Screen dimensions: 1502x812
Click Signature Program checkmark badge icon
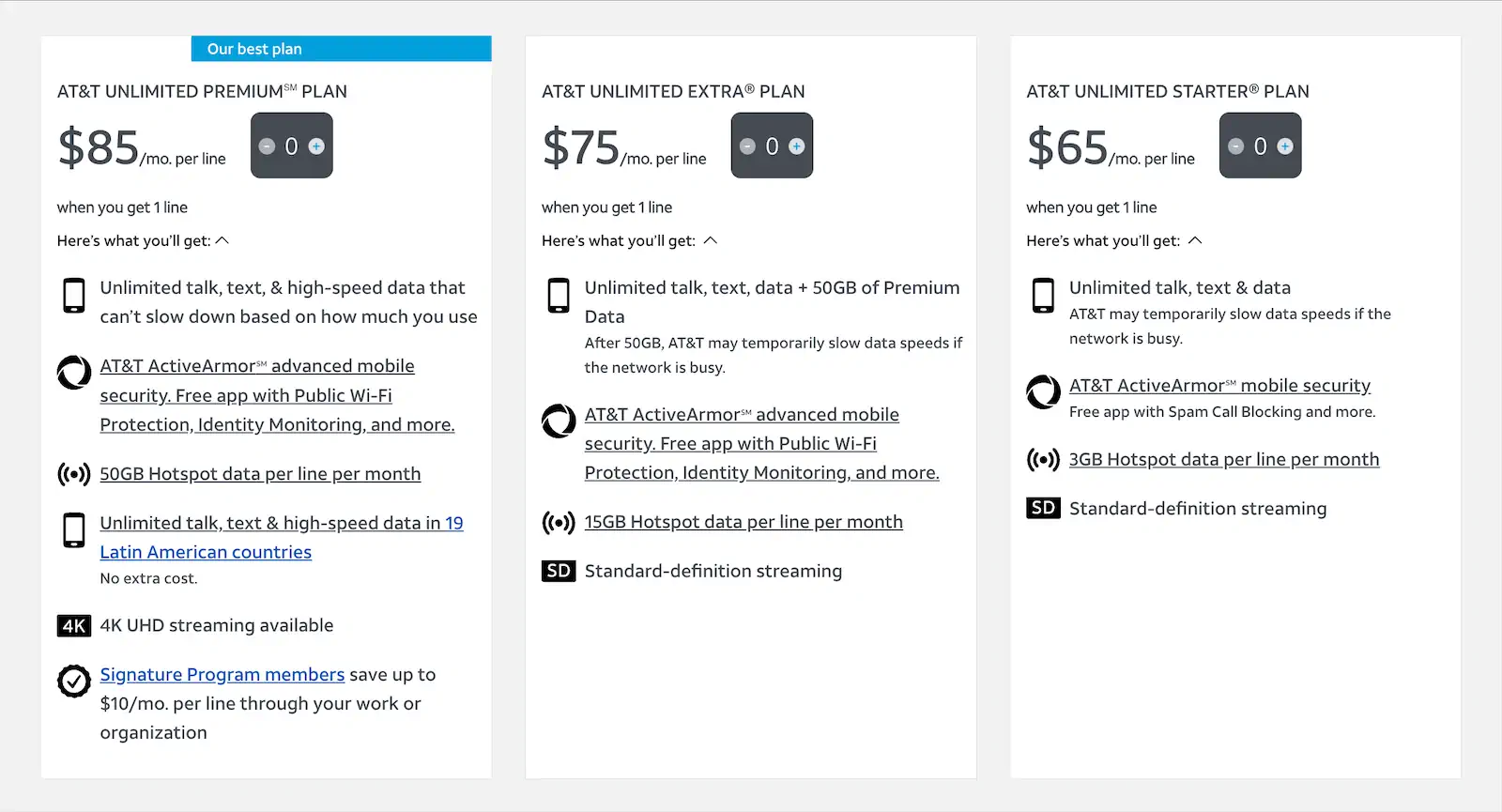pyautogui.click(x=74, y=681)
